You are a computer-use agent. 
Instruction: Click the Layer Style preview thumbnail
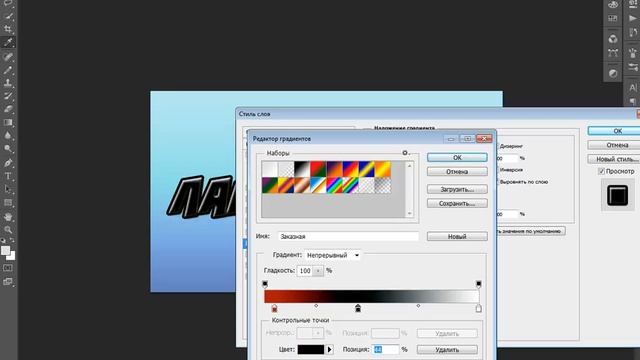coord(618,195)
